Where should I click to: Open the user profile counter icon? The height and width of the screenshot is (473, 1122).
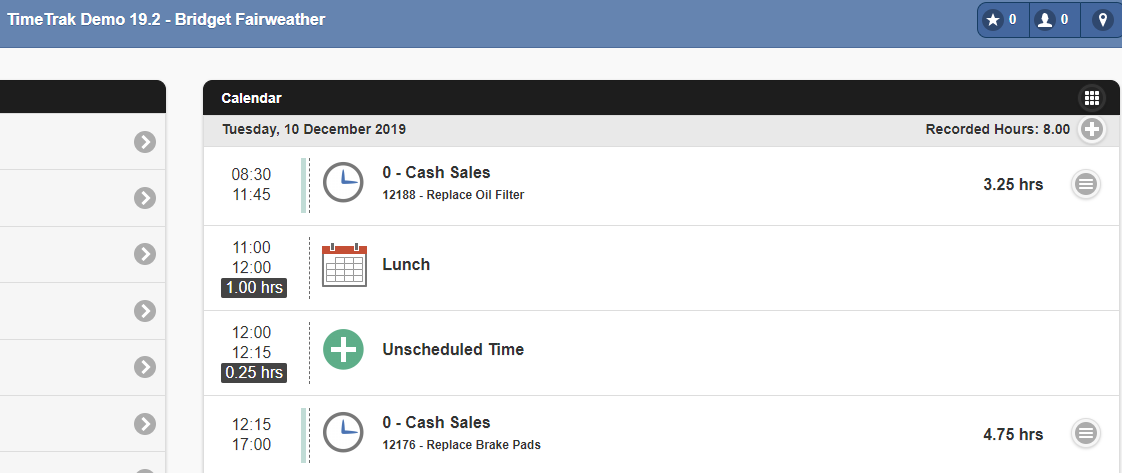(1055, 20)
